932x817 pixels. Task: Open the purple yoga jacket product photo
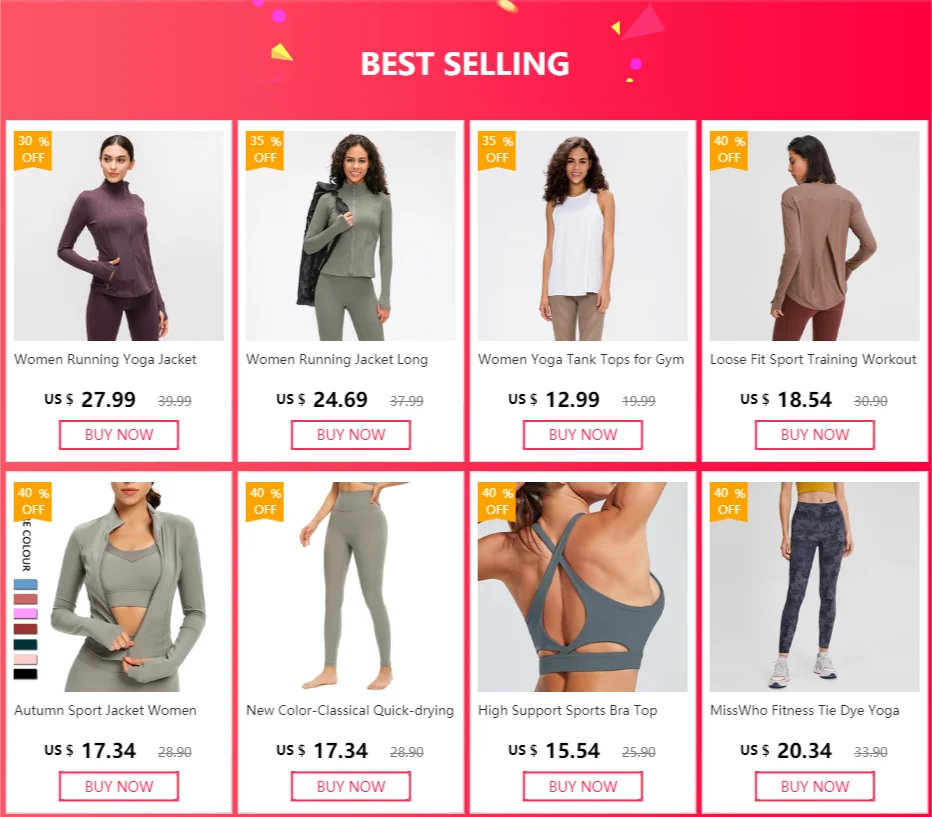[x=119, y=236]
